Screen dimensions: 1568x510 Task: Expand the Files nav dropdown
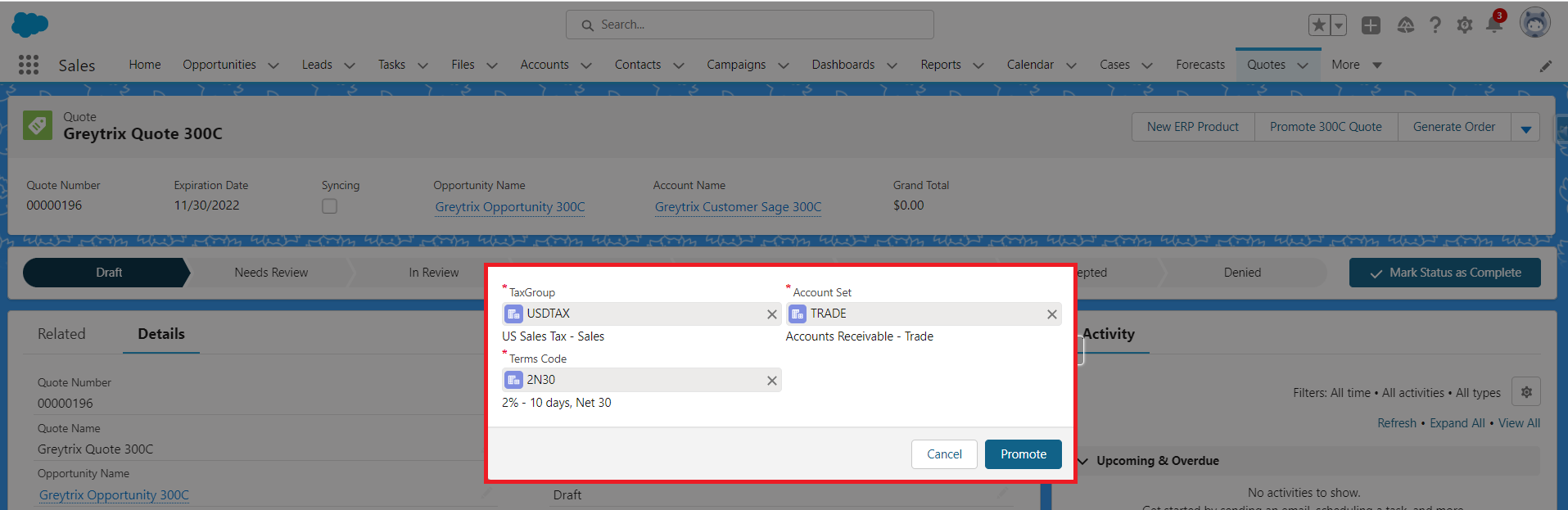pyautogui.click(x=492, y=65)
